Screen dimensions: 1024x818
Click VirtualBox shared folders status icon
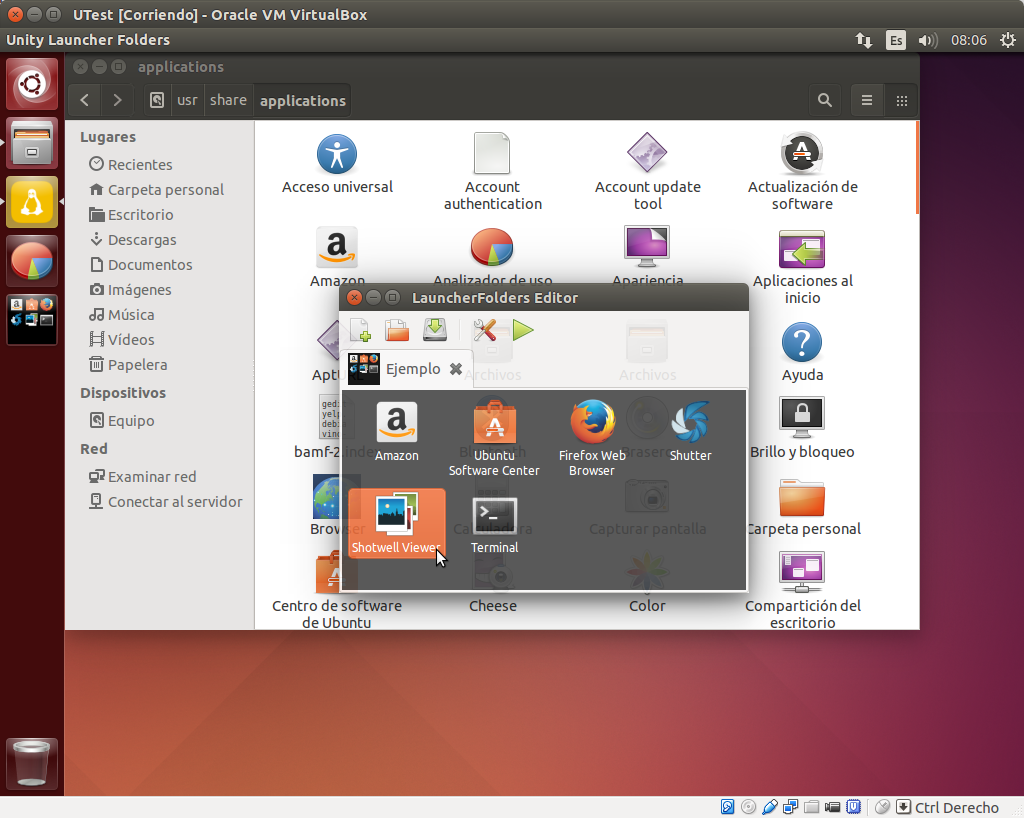point(812,808)
